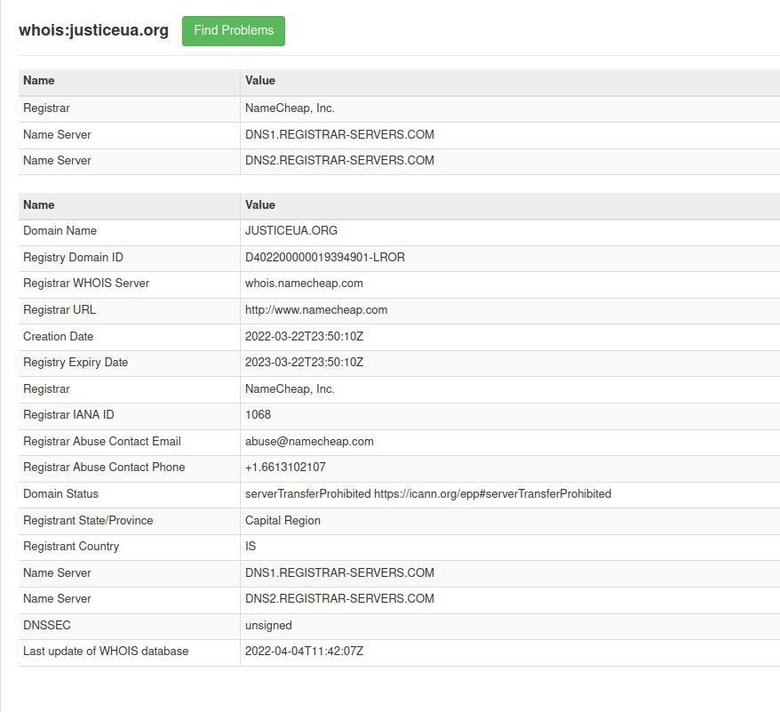Click the http://www.namecheap.com registrar URL
Viewport: 780px width, 712px height.
coord(316,310)
